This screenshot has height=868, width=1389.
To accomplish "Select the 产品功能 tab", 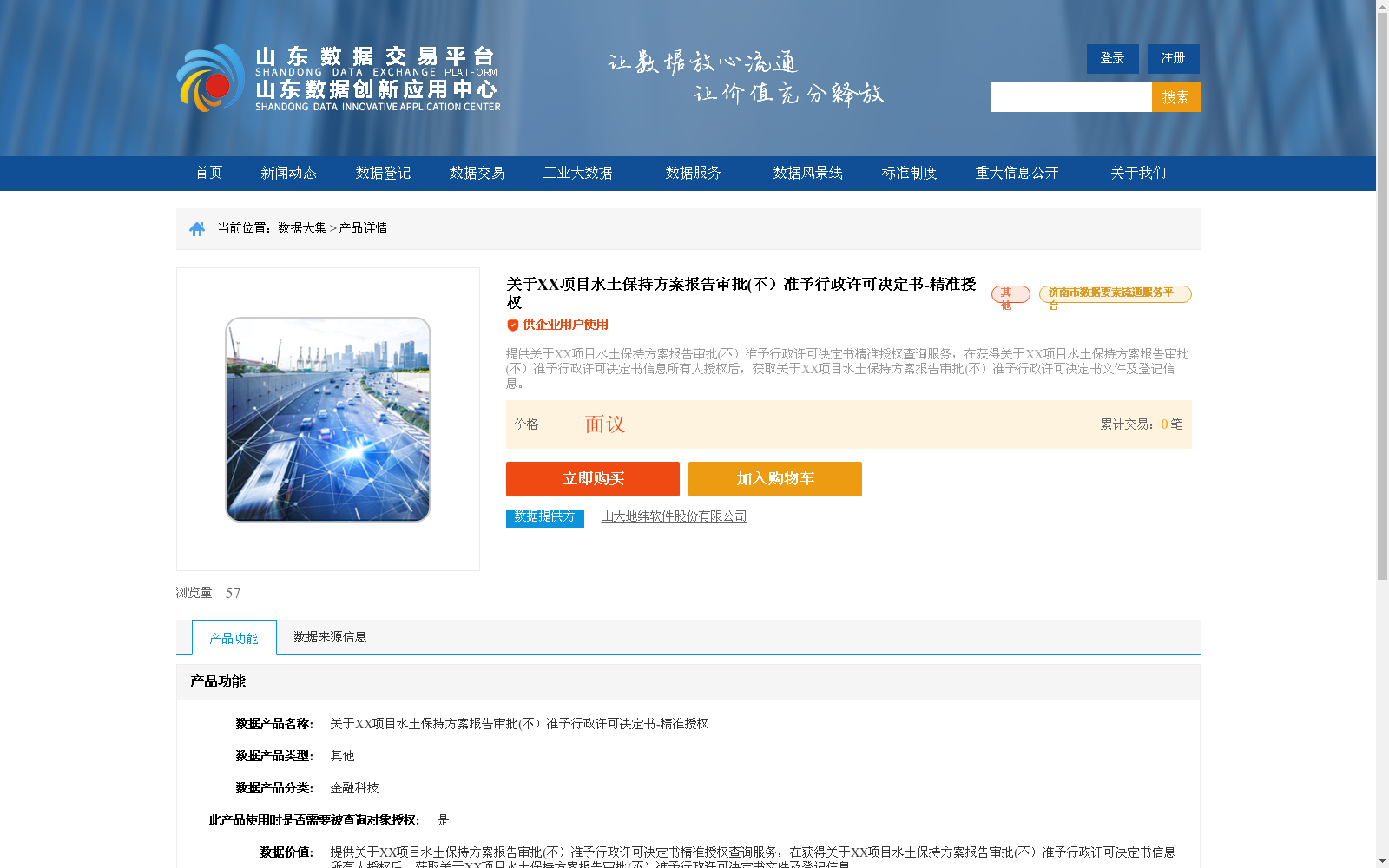I will [233, 637].
